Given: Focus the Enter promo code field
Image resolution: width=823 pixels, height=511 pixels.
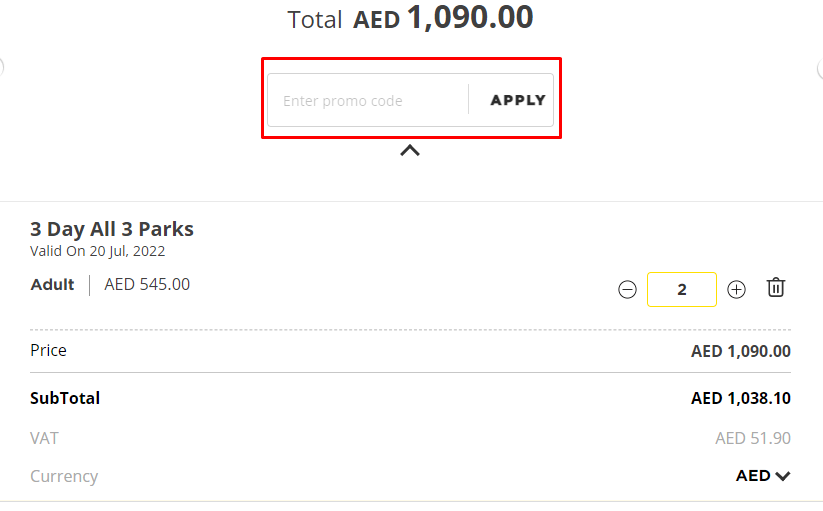Looking at the screenshot, I should 367,100.
